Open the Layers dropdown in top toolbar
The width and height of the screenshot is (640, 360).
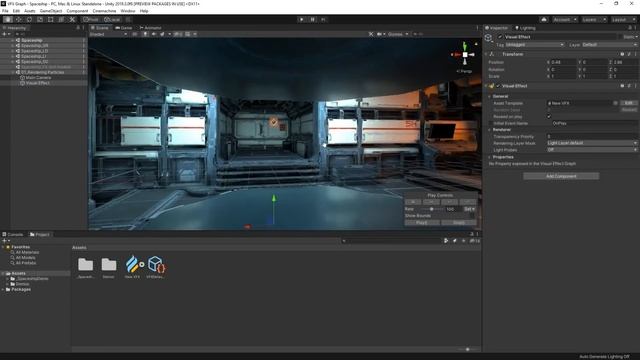593,20
